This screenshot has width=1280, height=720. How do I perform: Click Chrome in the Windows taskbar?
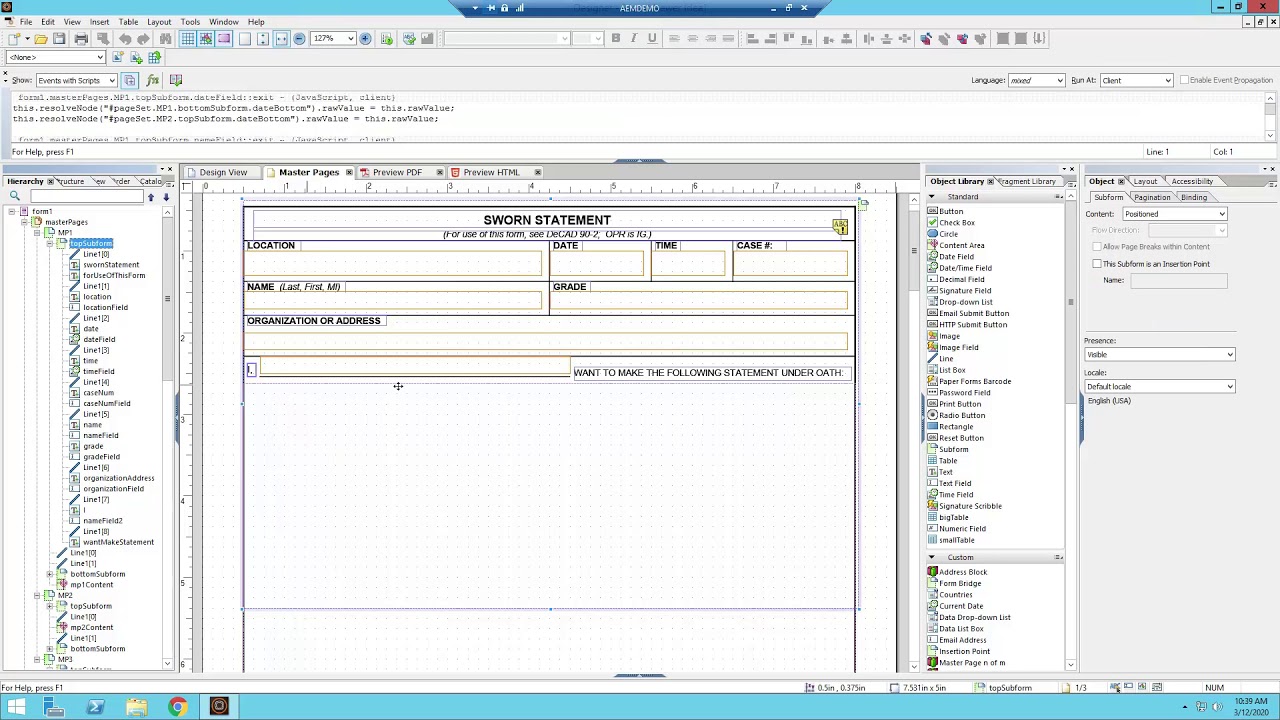177,707
